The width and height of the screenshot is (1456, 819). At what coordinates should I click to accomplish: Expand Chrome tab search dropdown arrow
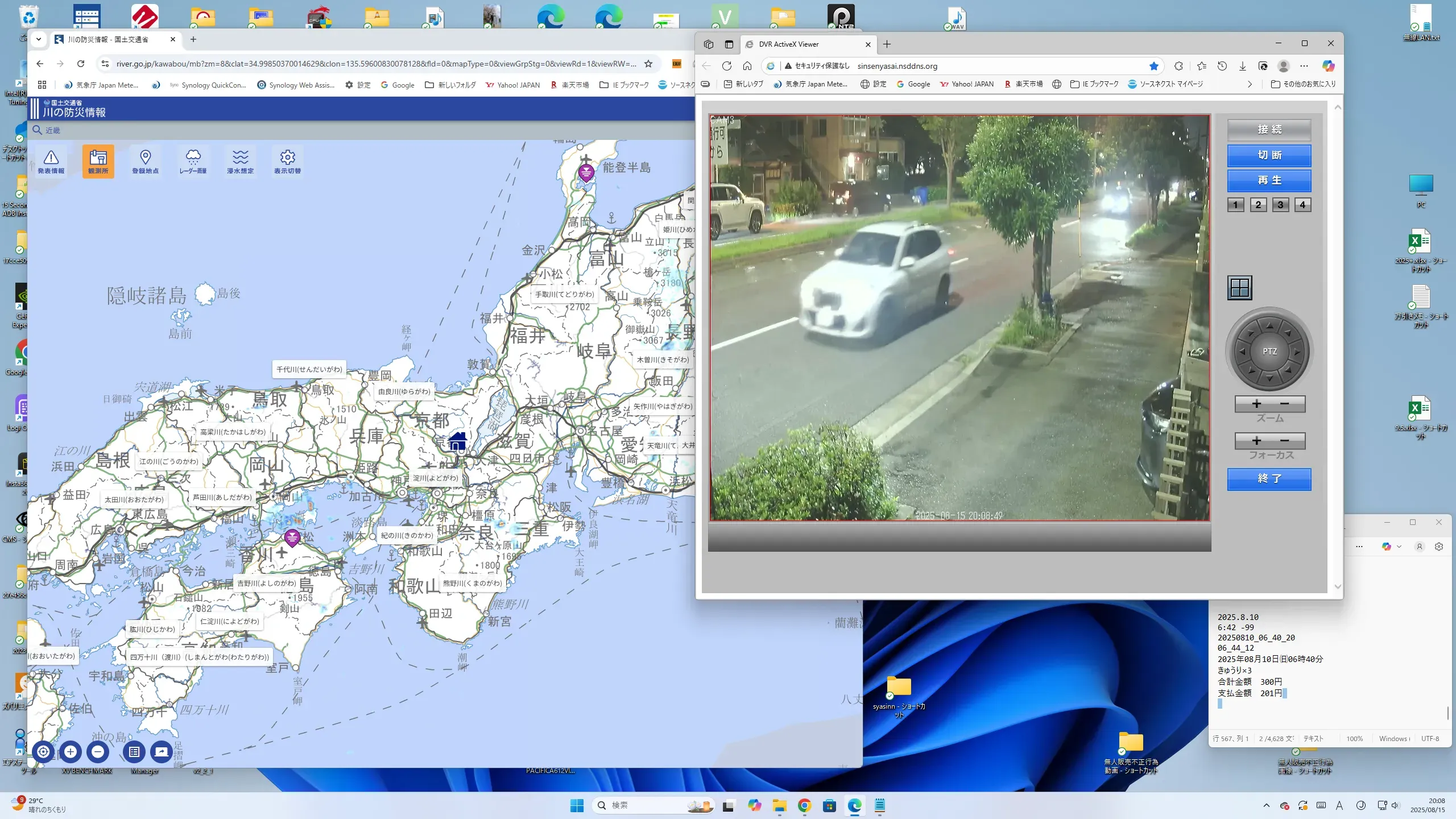tap(38, 39)
